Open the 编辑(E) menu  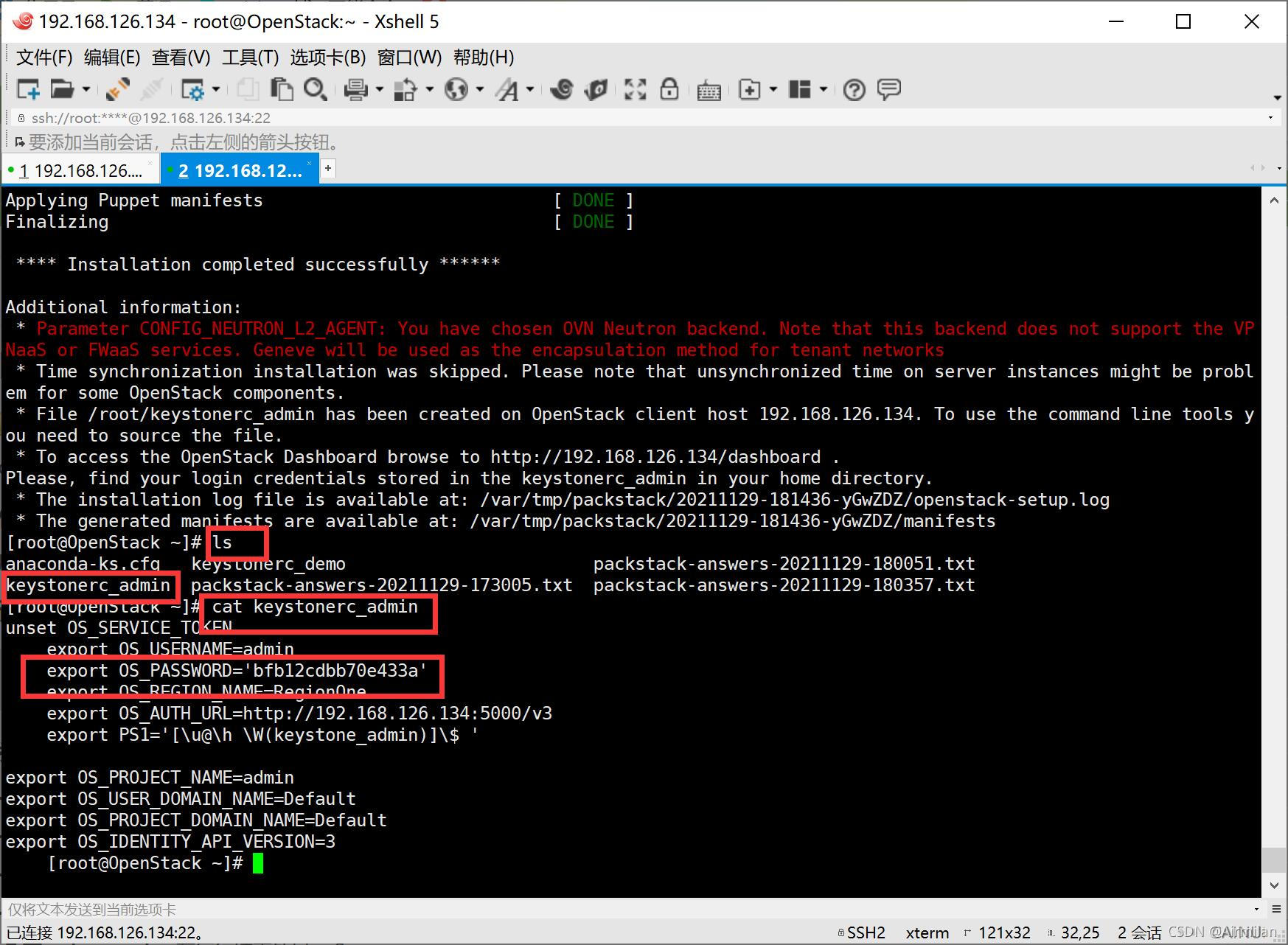pos(112,57)
